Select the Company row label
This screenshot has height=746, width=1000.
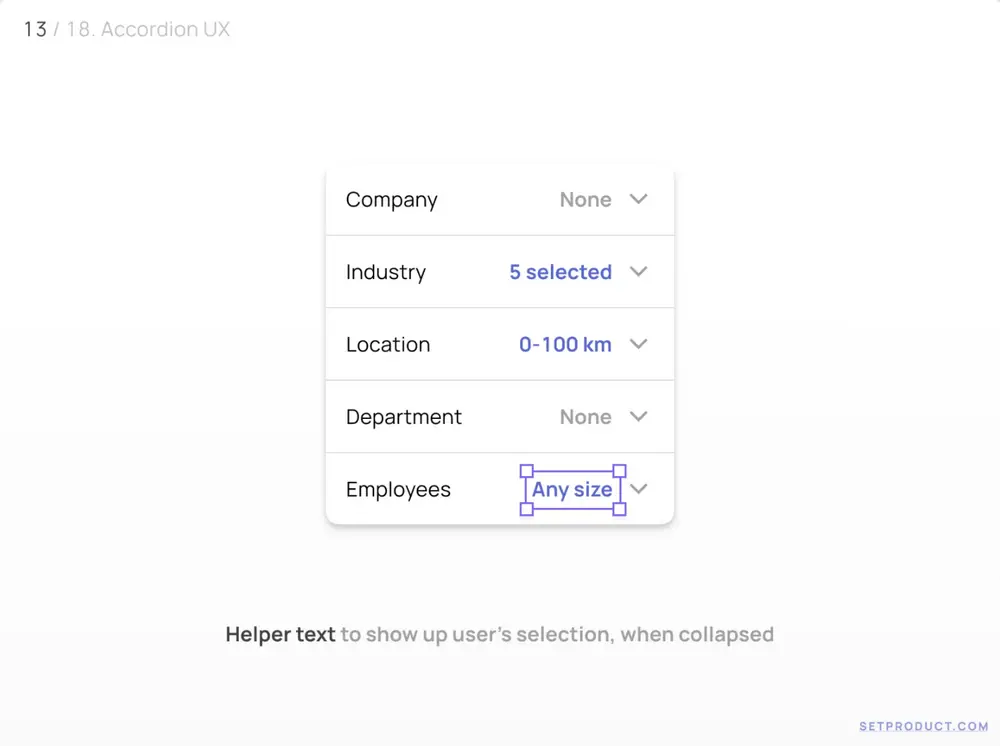point(391,200)
